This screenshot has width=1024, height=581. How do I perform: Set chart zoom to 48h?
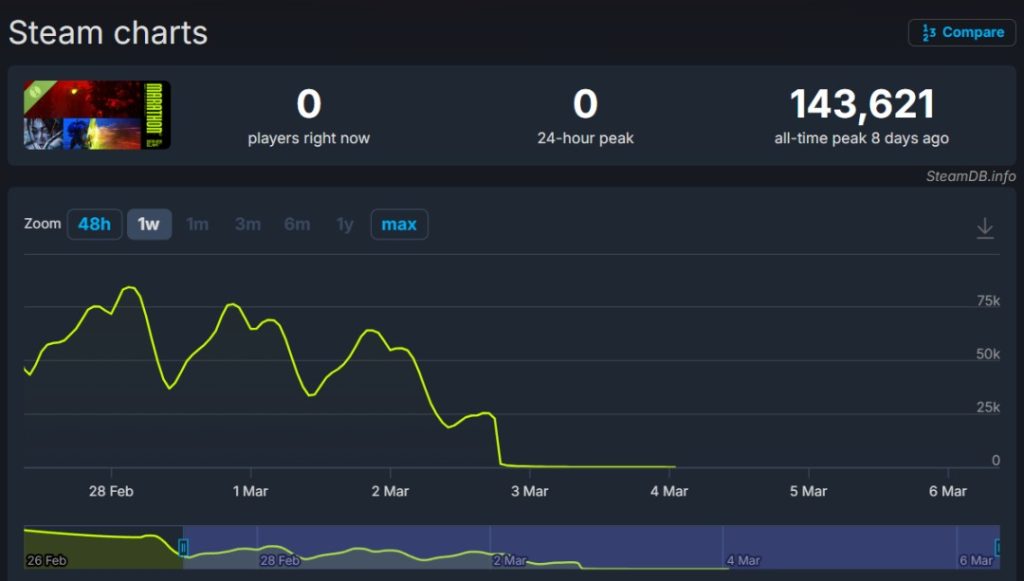pyautogui.click(x=94, y=224)
